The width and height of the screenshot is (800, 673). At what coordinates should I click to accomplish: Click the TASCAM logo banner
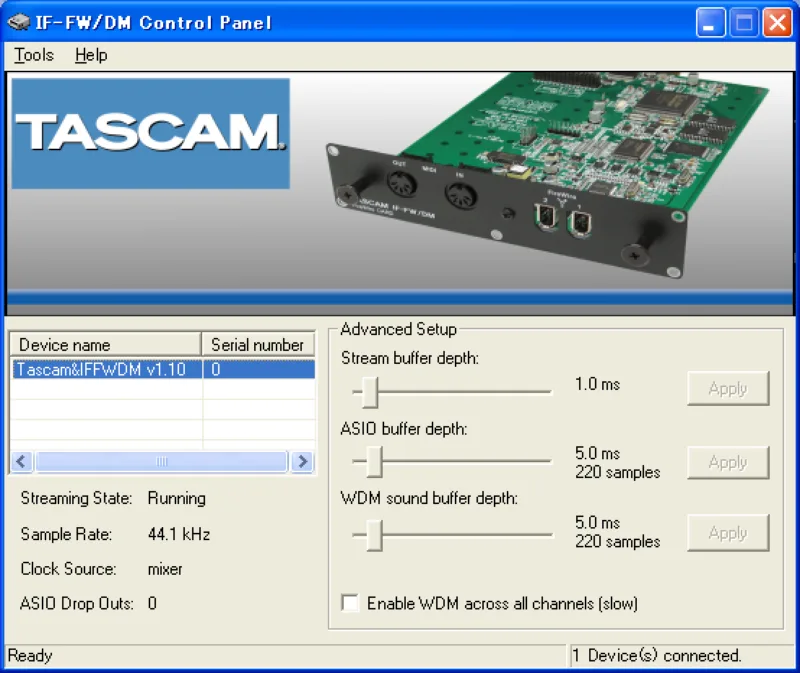151,133
